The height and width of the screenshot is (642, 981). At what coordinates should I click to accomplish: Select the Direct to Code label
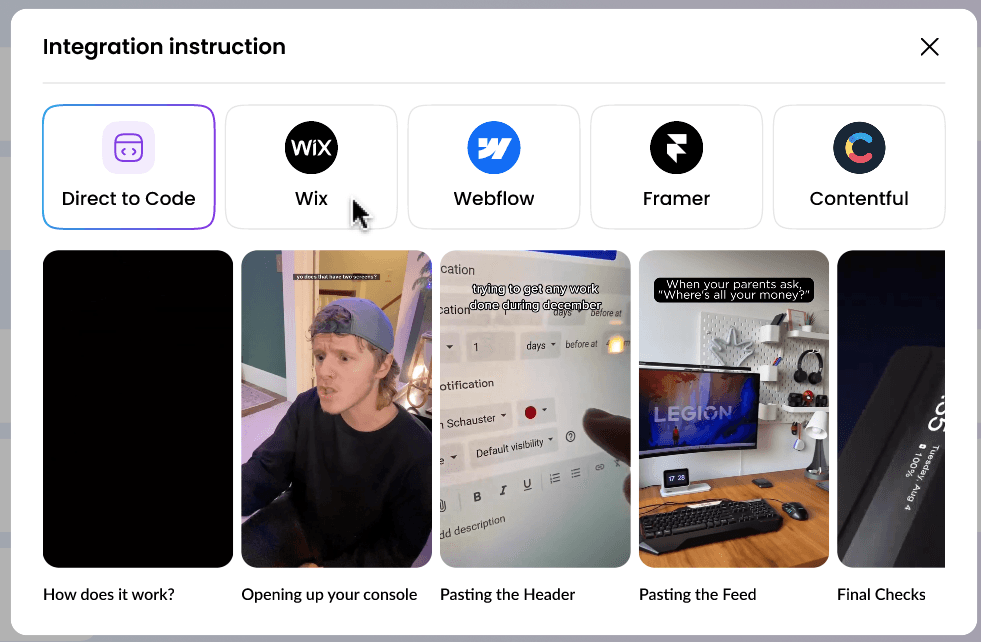pyautogui.click(x=128, y=198)
